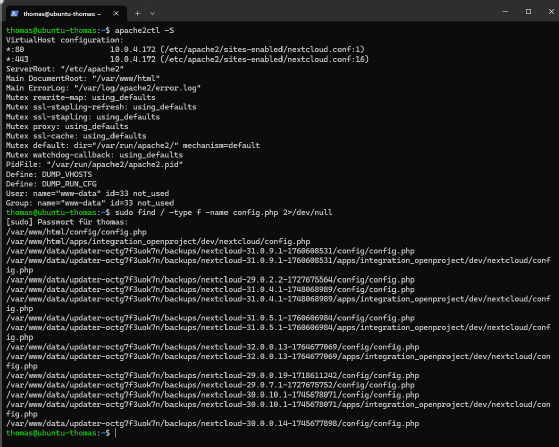
Task: Click the 'Define: DUMP_VHOSTS' line
Action: pos(49,174)
